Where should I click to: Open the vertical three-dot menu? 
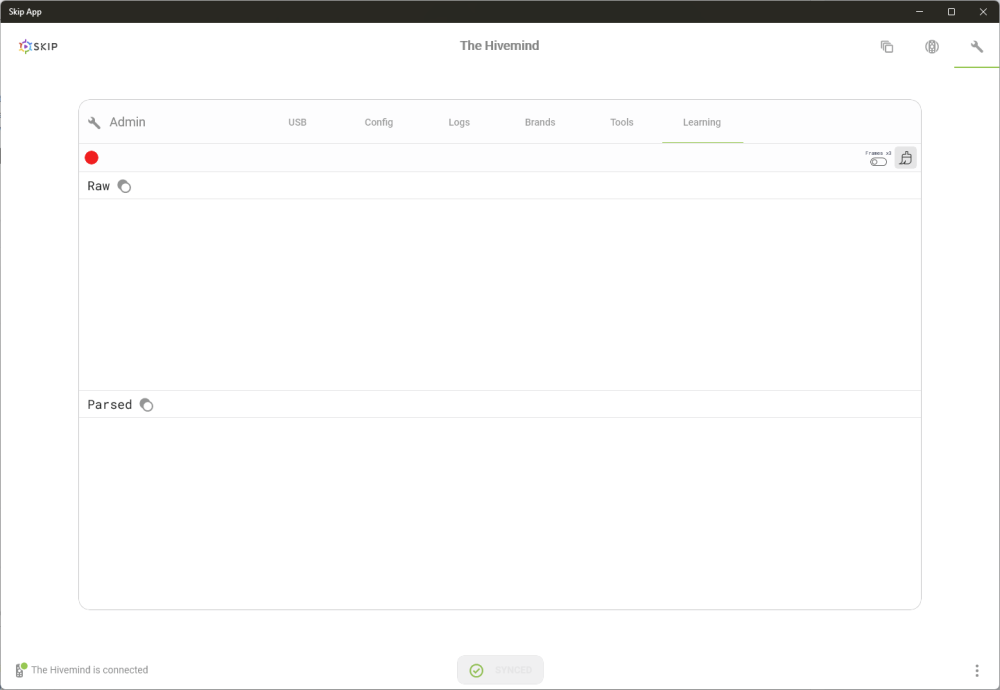click(976, 670)
